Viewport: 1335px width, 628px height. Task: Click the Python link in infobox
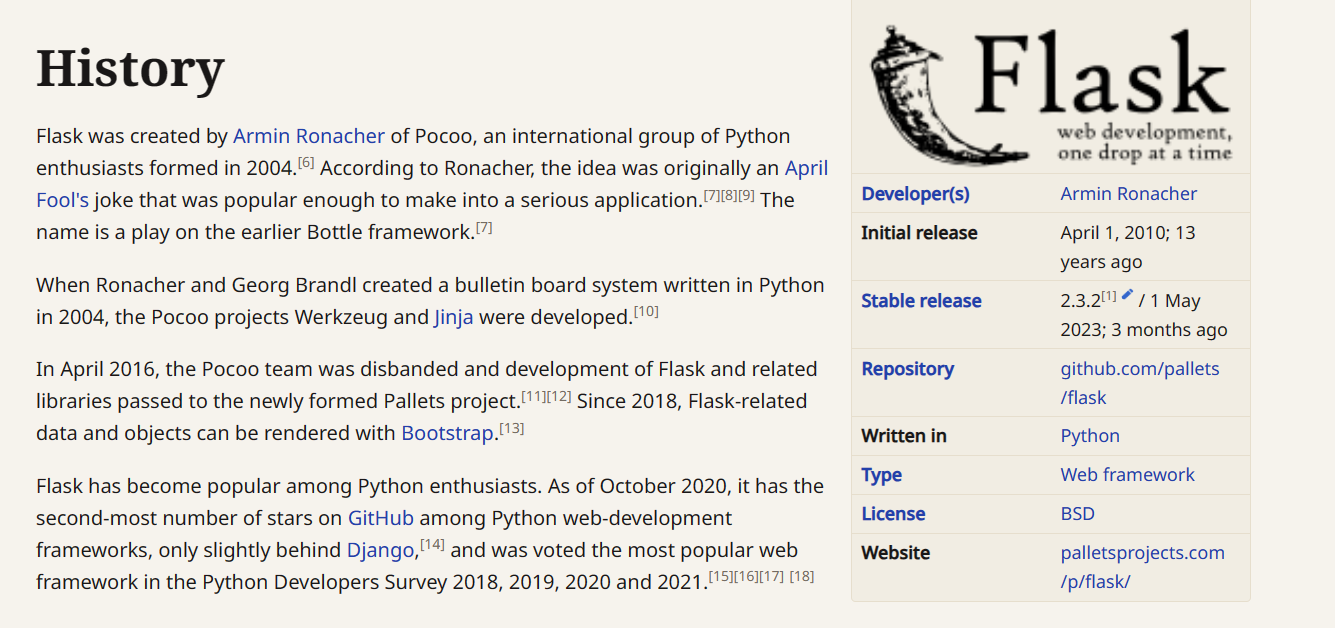pyautogui.click(x=1090, y=436)
